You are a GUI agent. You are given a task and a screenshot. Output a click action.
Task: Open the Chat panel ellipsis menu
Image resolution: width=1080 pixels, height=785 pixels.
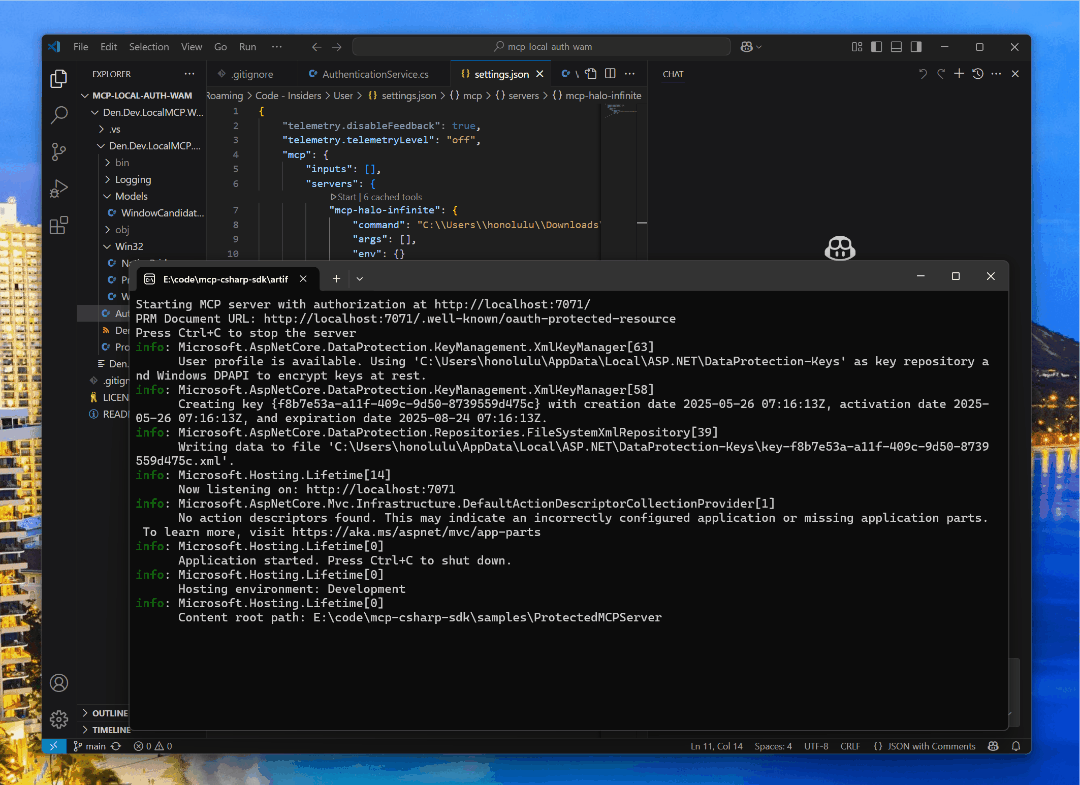996,74
